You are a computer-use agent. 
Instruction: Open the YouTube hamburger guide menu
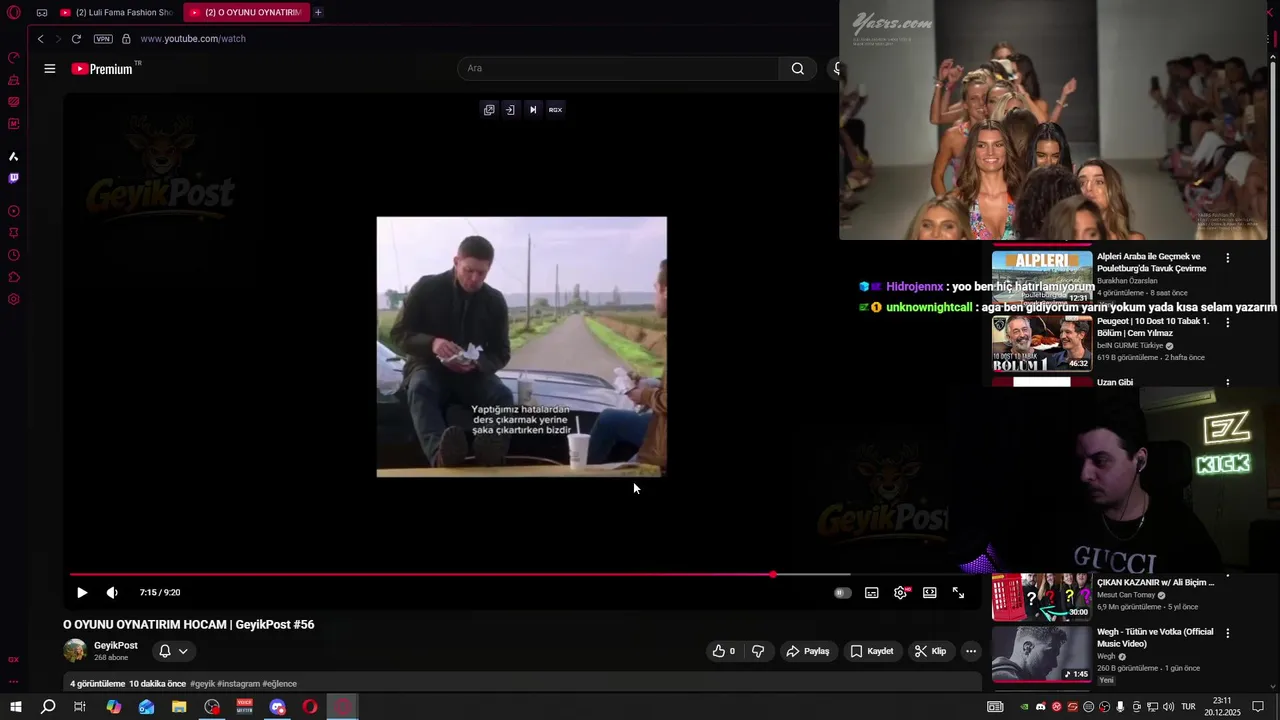click(49, 68)
